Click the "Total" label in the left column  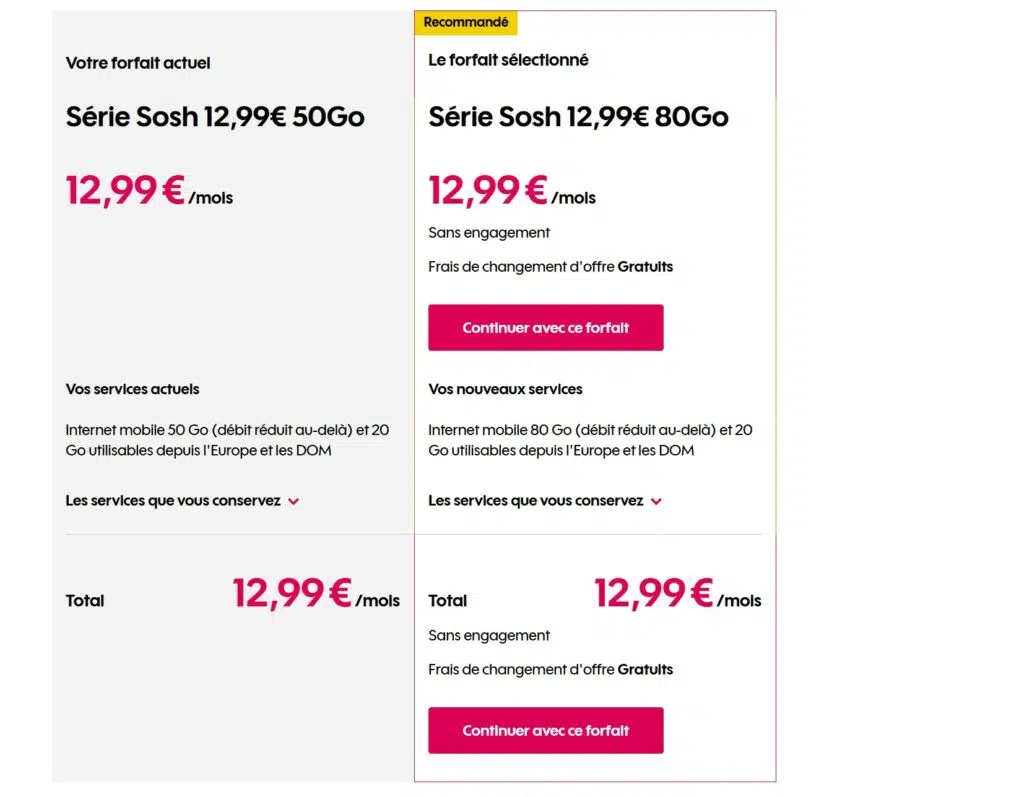click(x=84, y=600)
